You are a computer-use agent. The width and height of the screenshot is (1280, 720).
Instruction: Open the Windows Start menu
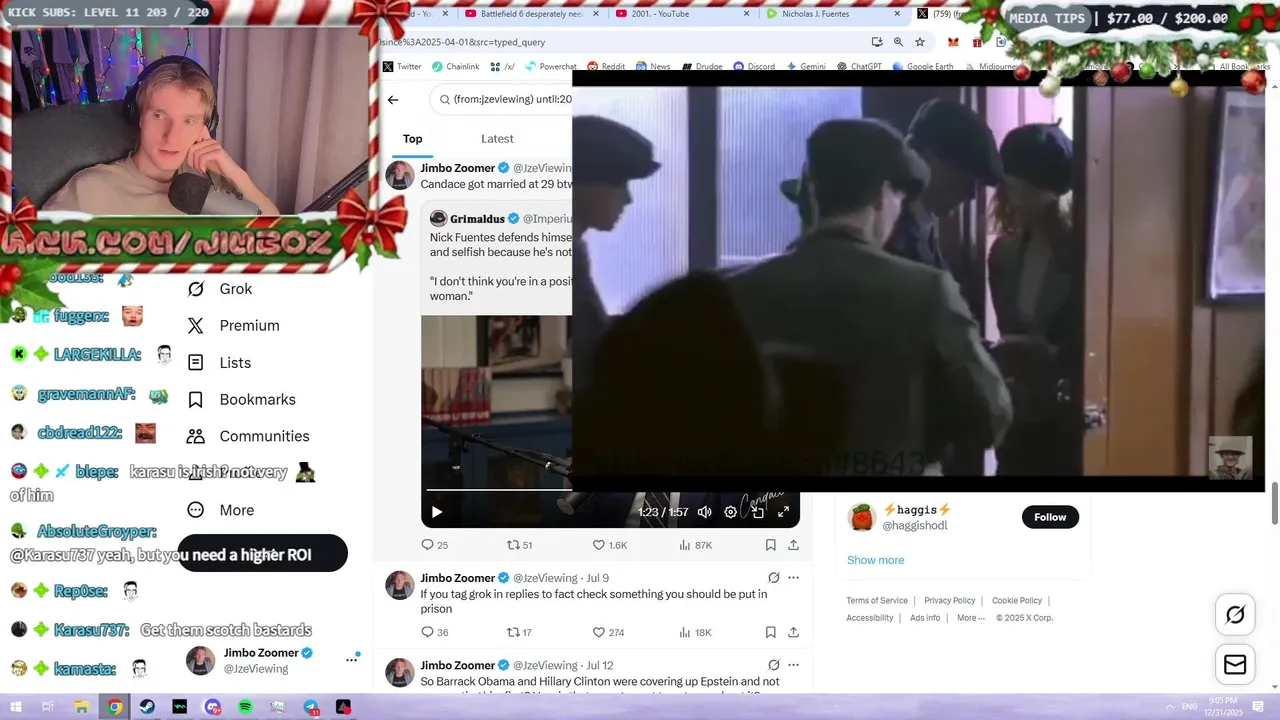pyautogui.click(x=16, y=707)
